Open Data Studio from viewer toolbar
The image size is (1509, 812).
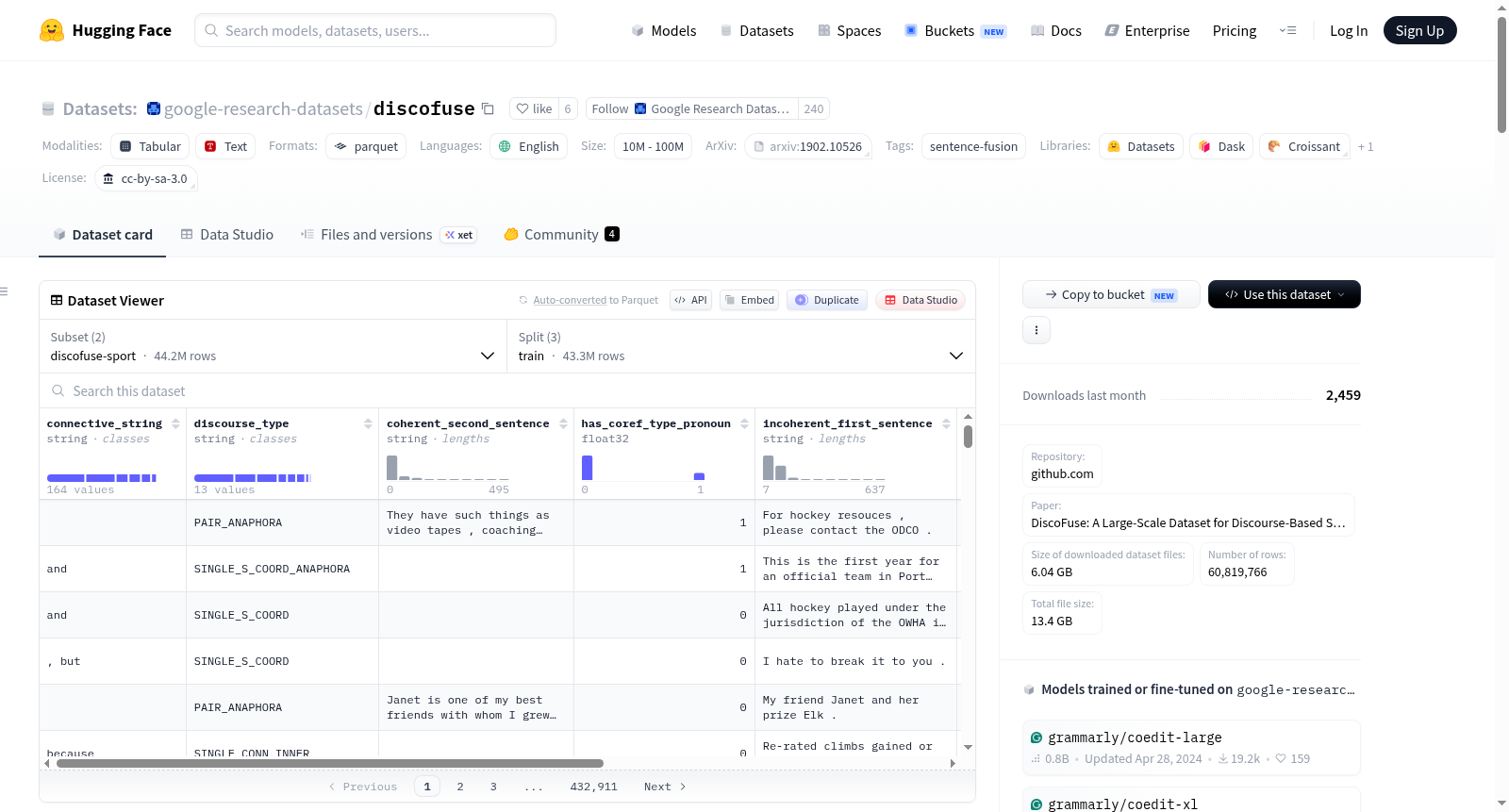[920, 300]
